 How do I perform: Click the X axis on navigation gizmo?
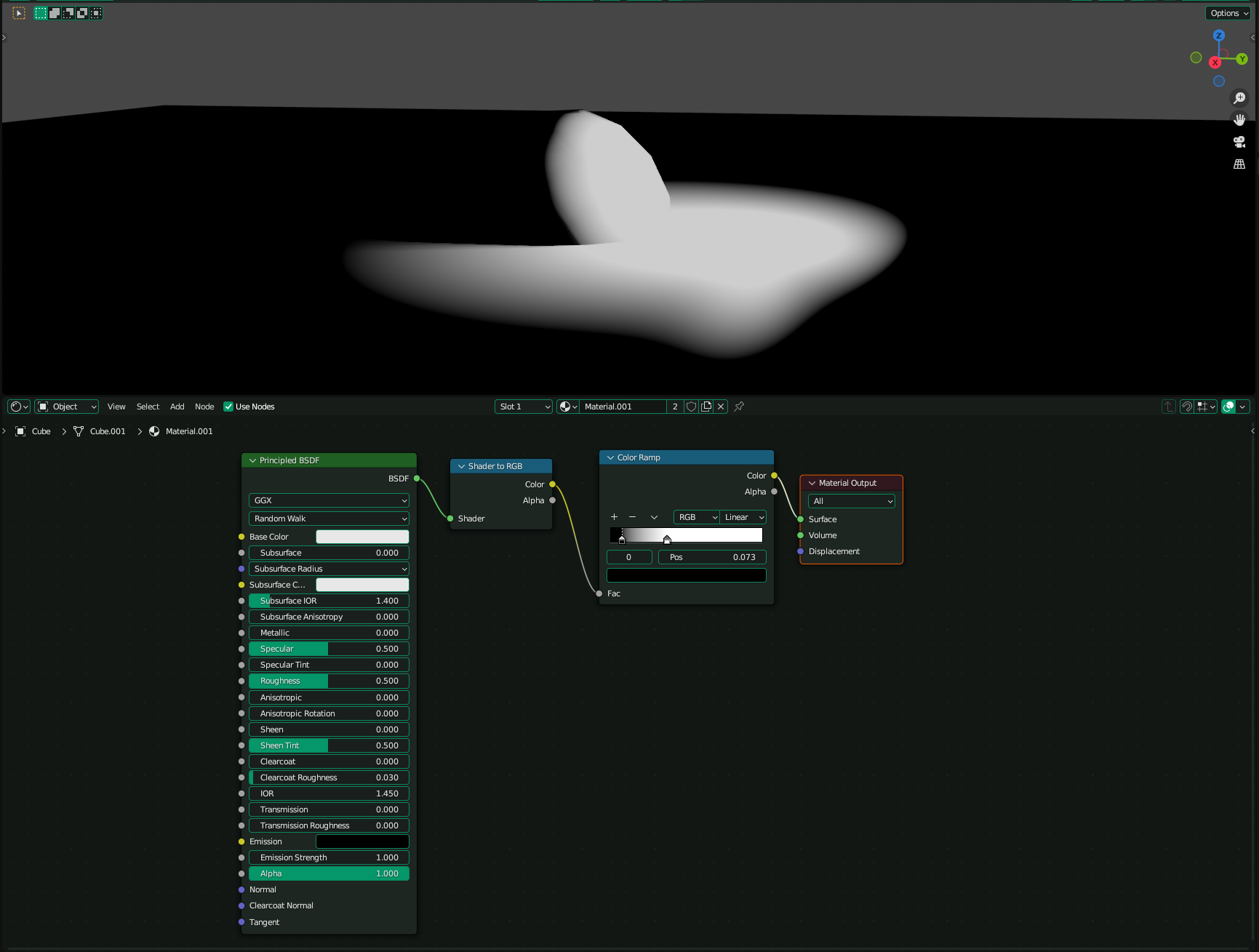click(1215, 63)
